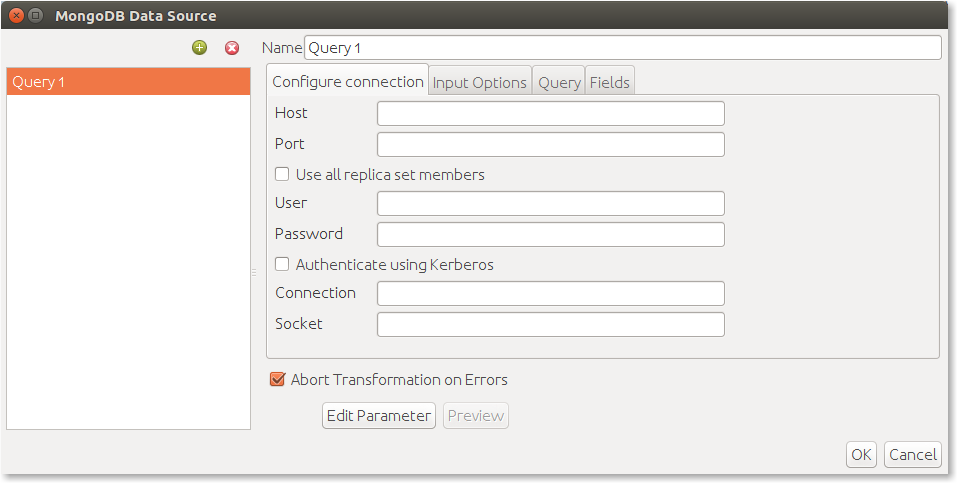
Task: Focus the Name input field
Action: click(x=623, y=48)
